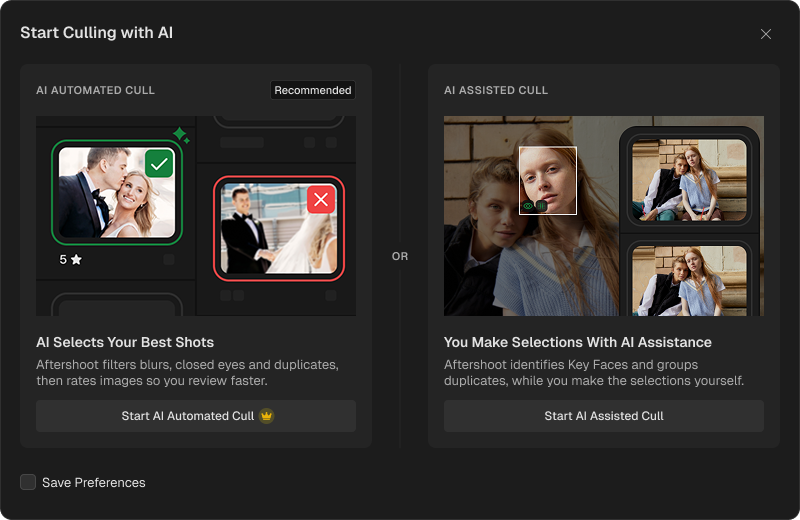Select the bottom duplicate photo of two women

(x=689, y=279)
